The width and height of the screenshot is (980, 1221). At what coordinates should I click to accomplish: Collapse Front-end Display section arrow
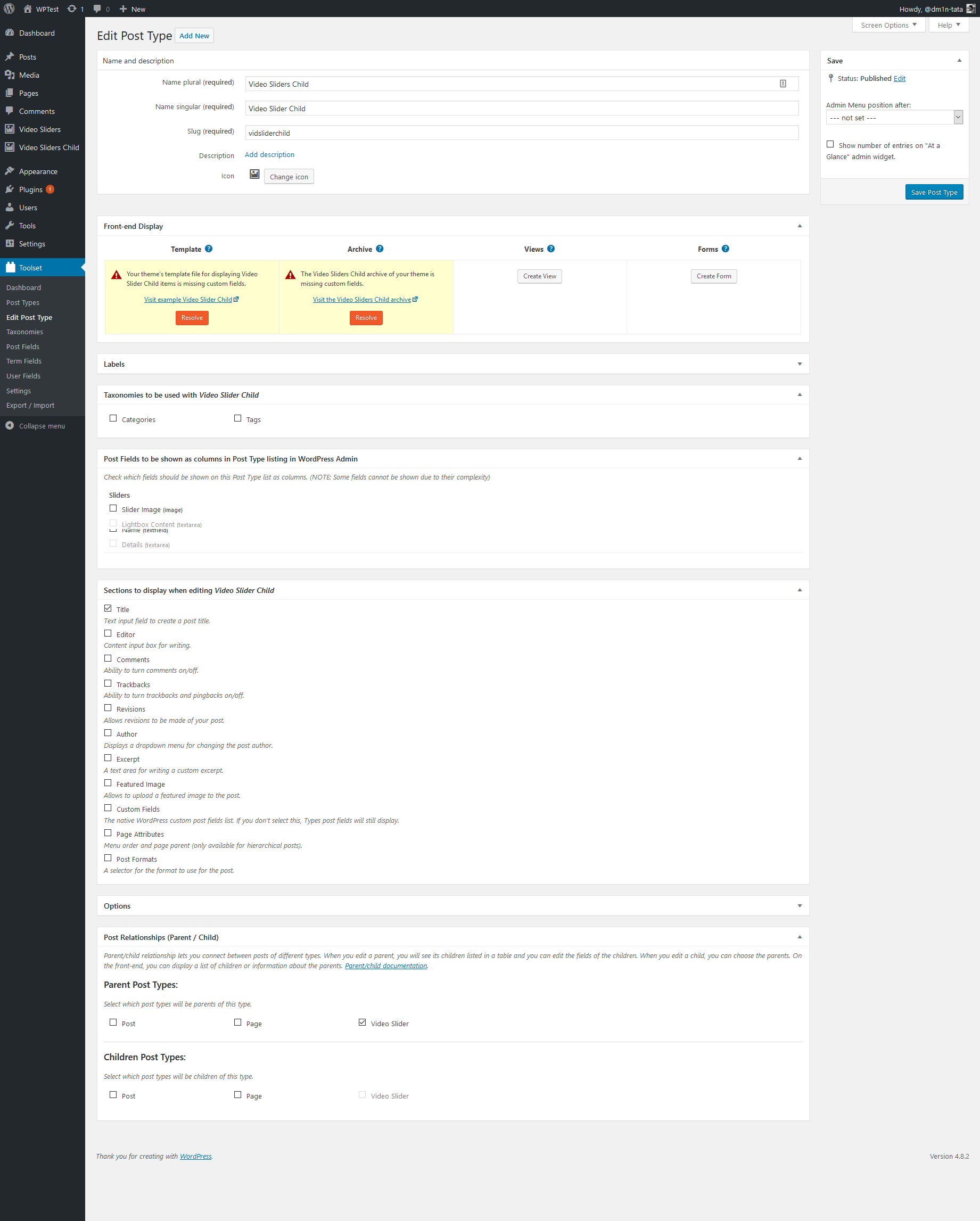coord(800,226)
